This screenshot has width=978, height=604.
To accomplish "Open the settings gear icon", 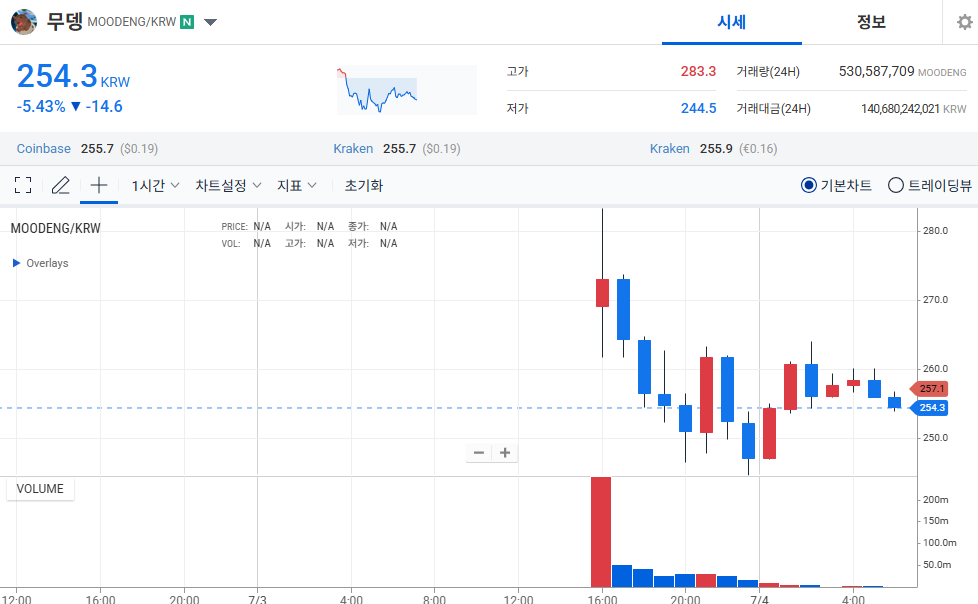I will (x=964, y=22).
